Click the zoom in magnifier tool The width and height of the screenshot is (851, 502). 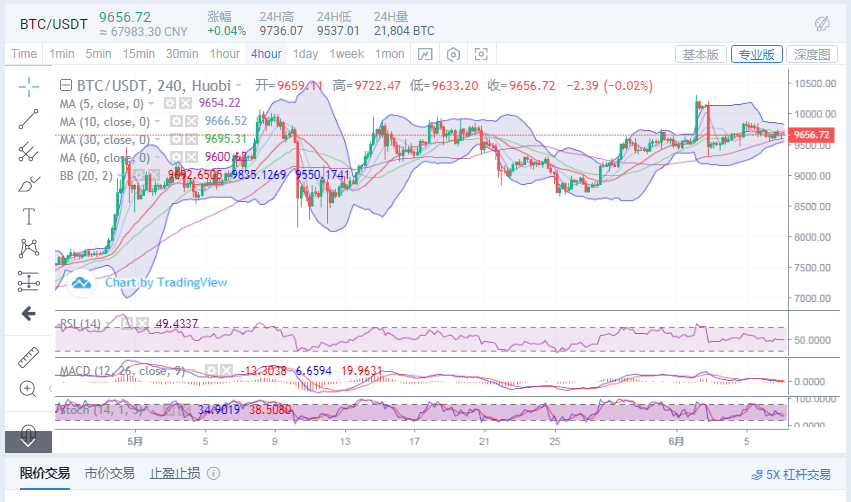[28, 389]
